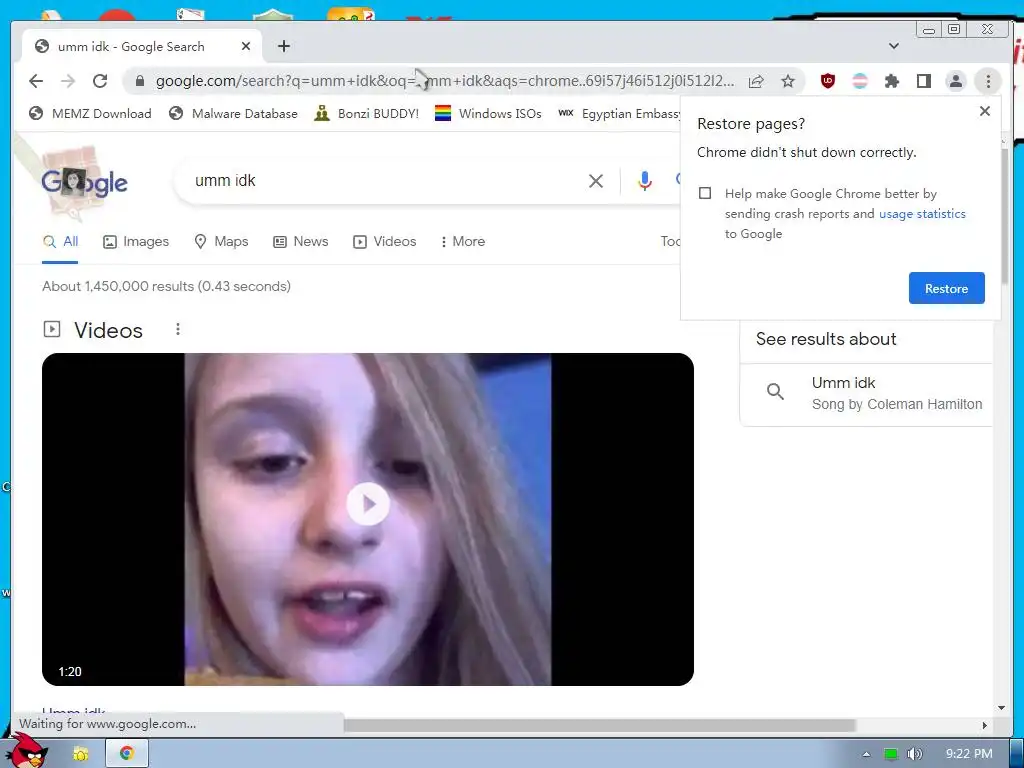
Task: Enable sending crash reports checkbox
Action: pyautogui.click(x=705, y=193)
